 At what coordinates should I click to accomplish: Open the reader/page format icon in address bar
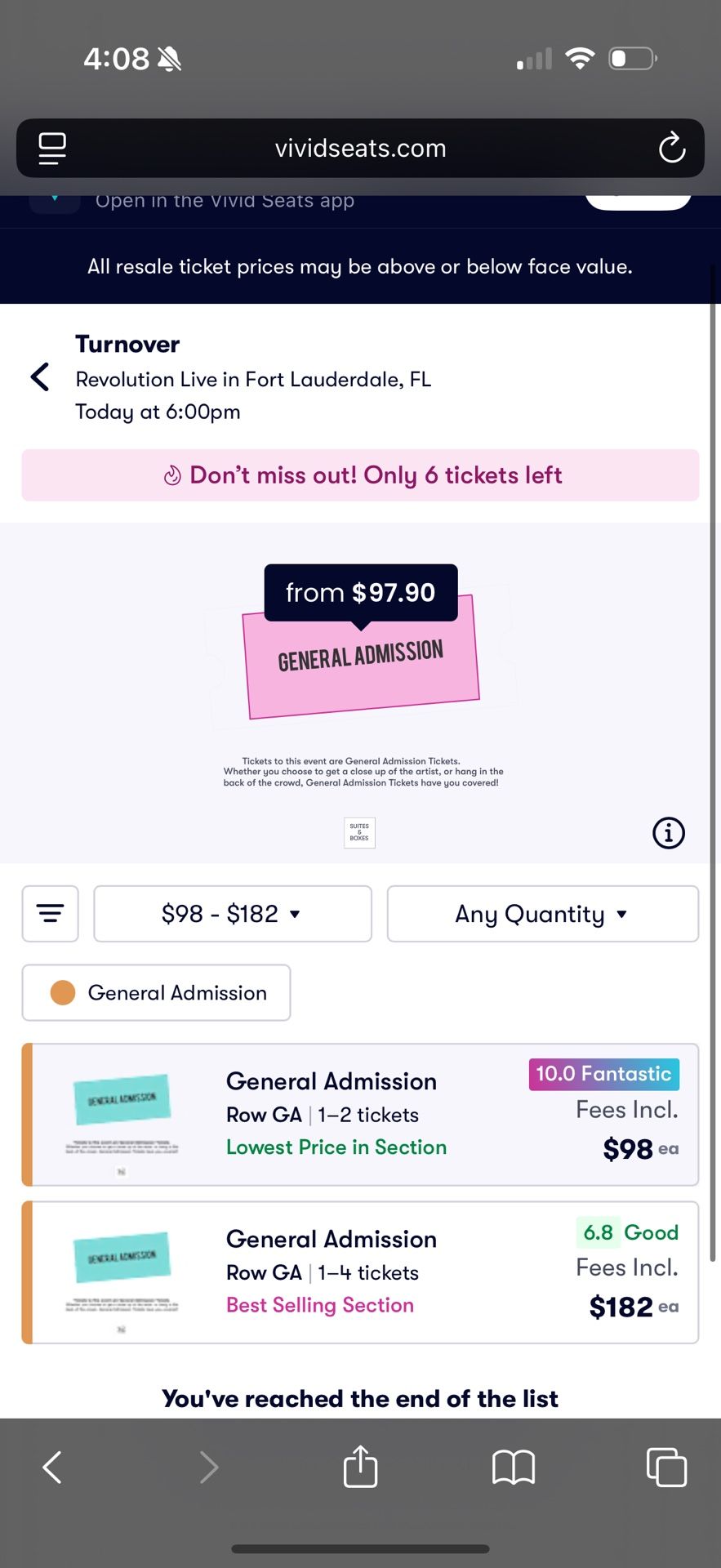[x=52, y=148]
